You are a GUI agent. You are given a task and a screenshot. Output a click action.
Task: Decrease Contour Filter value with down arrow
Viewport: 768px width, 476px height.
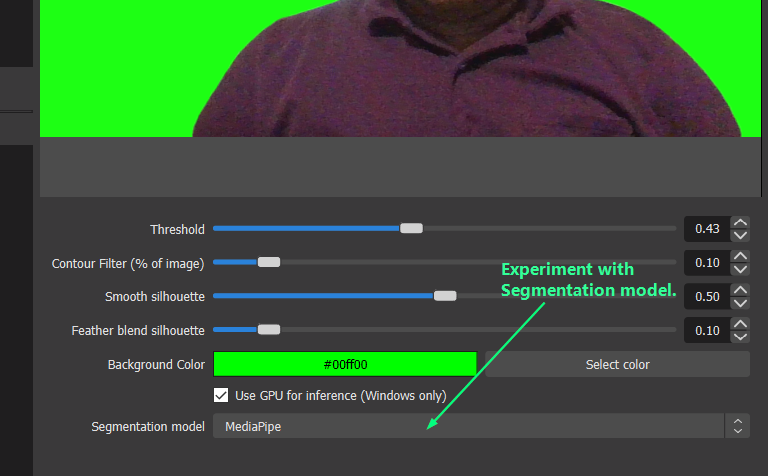(740, 269)
